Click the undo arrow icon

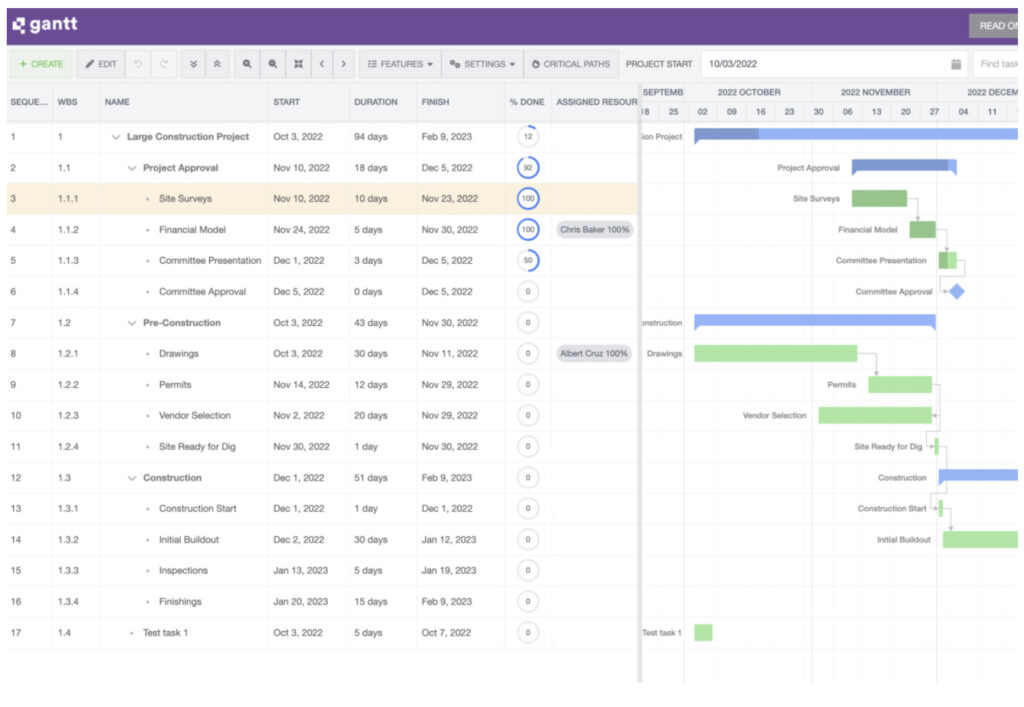tap(138, 64)
